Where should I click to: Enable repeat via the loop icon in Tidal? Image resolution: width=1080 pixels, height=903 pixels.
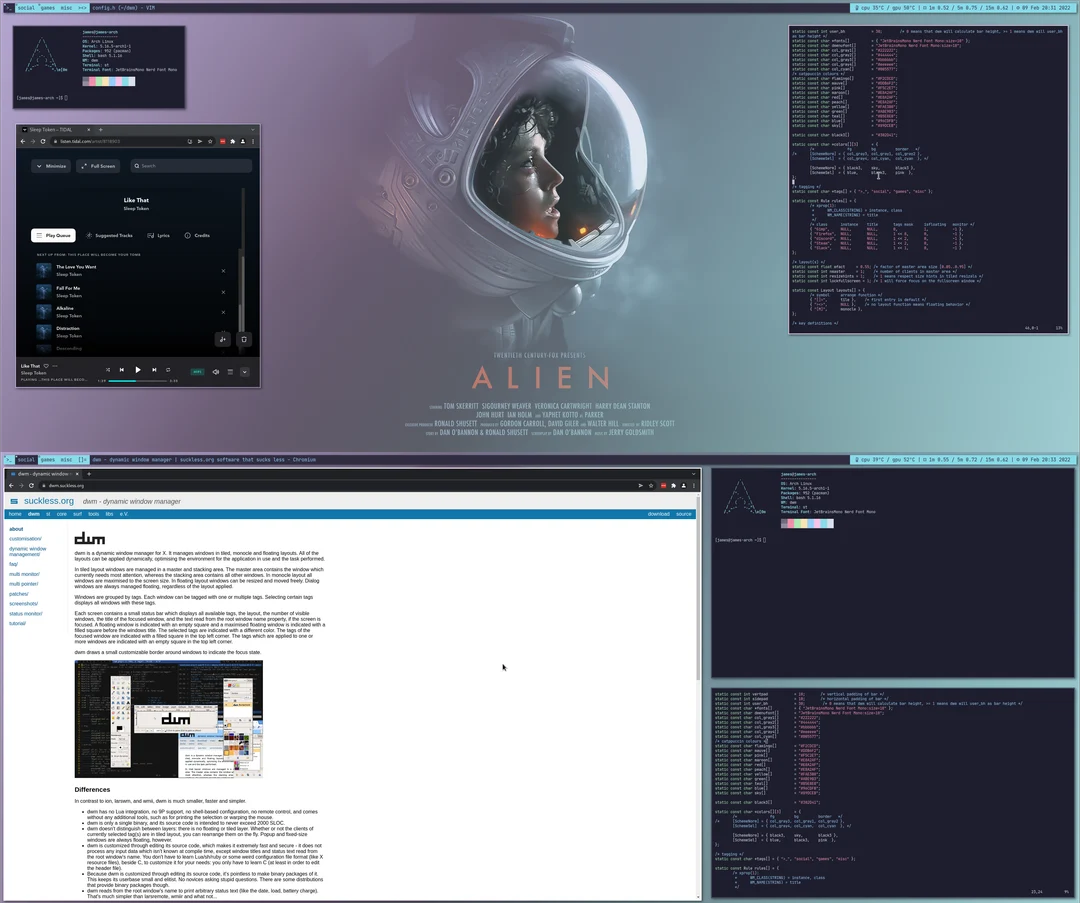[x=167, y=370]
